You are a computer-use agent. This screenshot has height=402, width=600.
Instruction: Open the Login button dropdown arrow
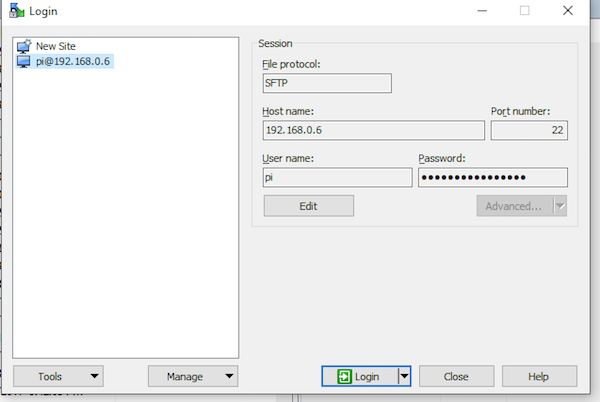[x=404, y=376]
